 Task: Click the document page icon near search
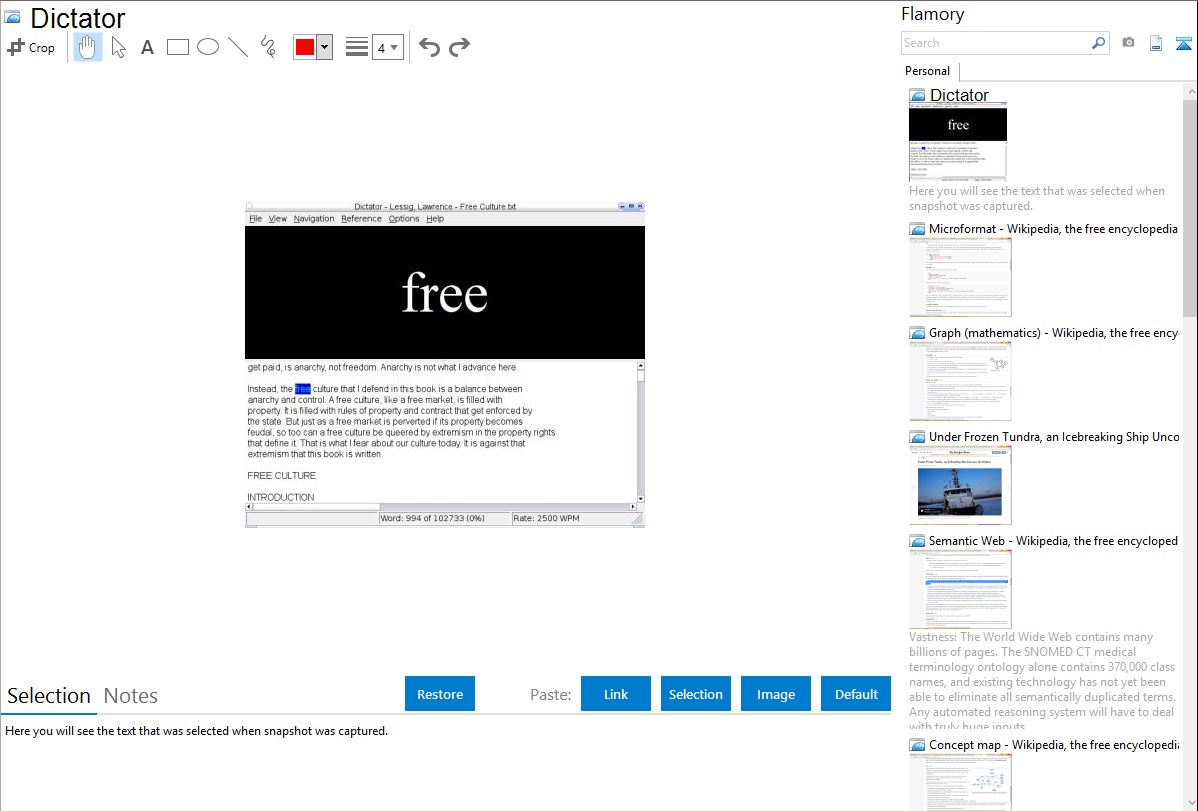(x=1156, y=43)
